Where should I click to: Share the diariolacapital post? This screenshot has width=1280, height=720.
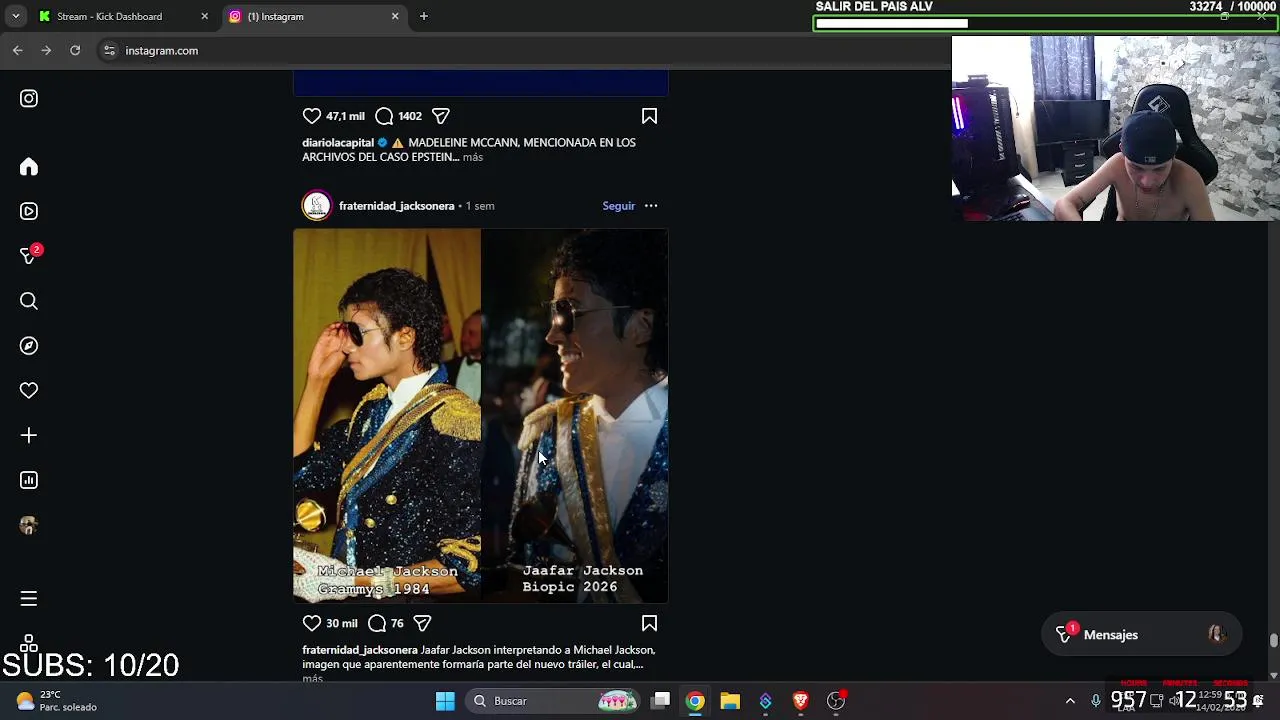tap(441, 116)
